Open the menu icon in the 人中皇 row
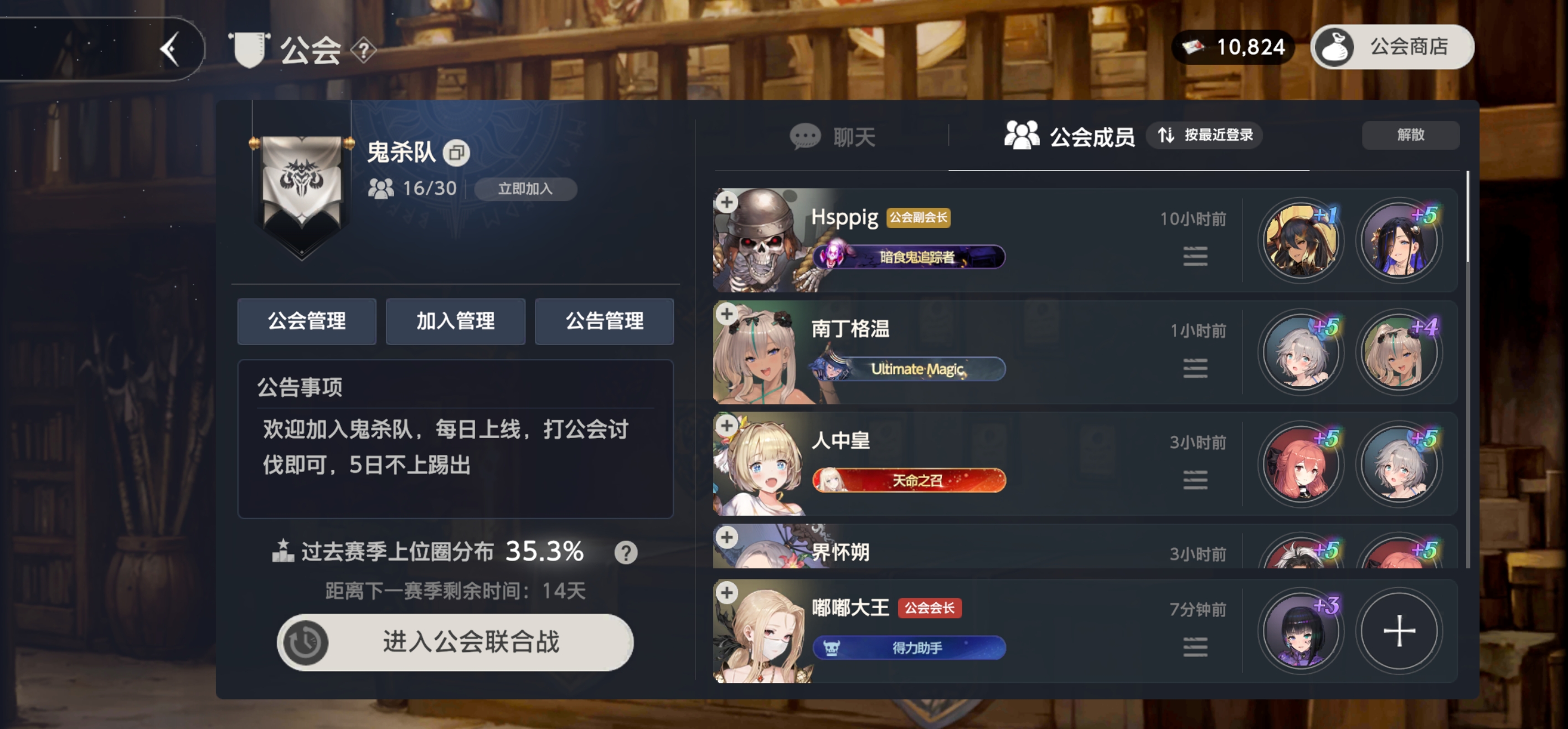1568x729 pixels. tap(1195, 480)
